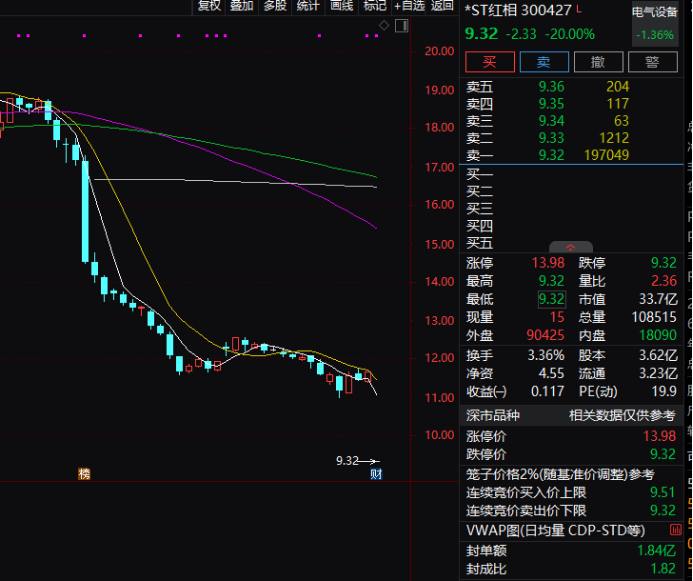This screenshot has width=693, height=581.
Task: Click the 买一 empty bid row label
Action: (x=480, y=174)
